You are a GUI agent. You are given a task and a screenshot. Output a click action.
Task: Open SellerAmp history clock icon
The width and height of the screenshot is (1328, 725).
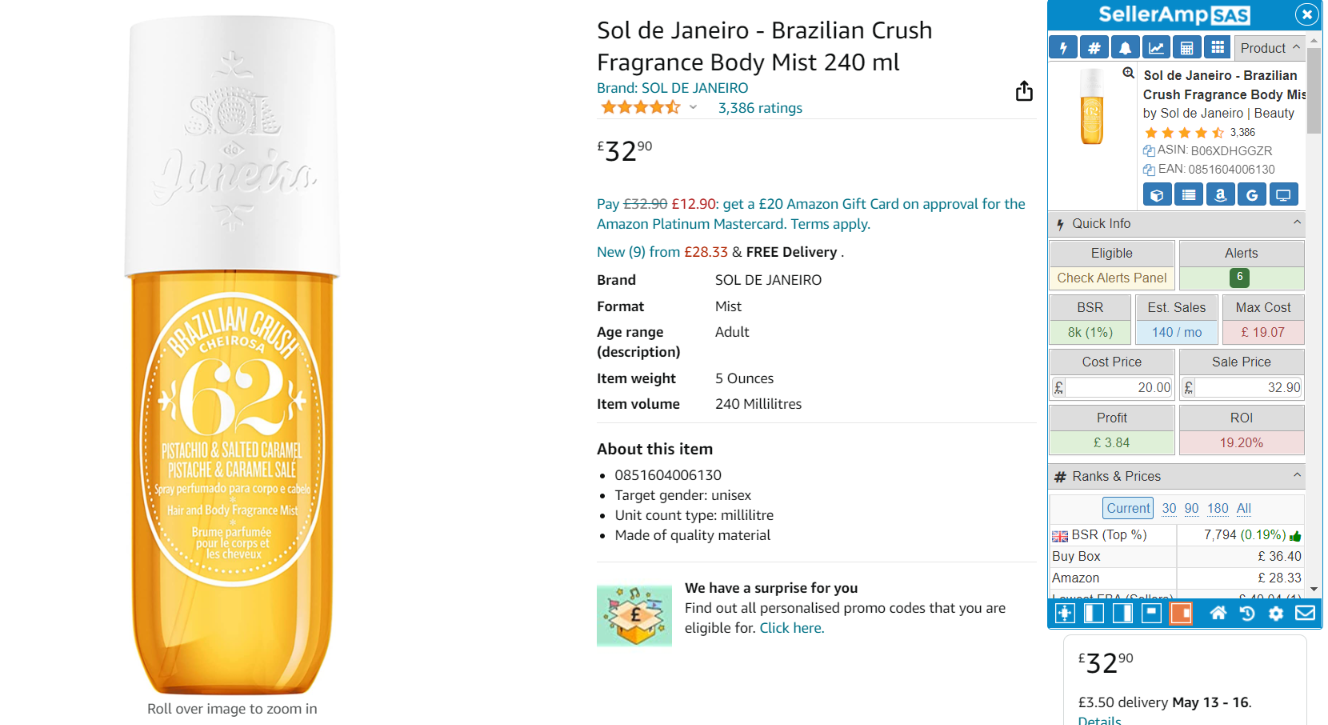coord(1247,613)
